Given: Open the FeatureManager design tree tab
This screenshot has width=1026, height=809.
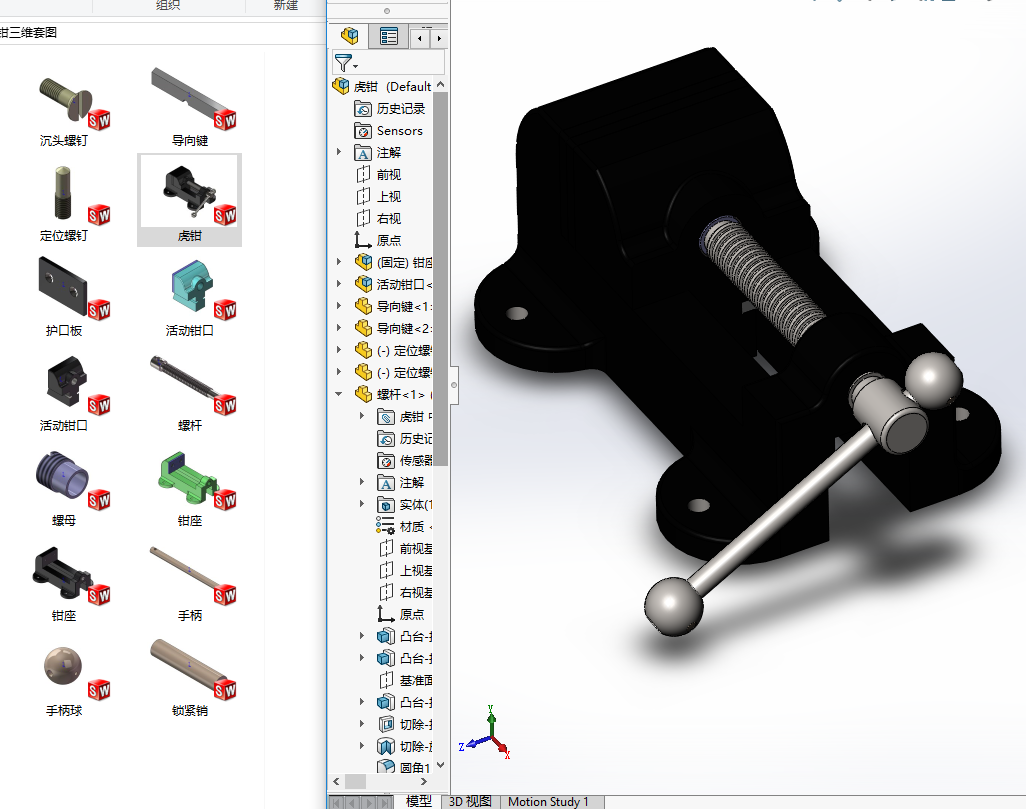Looking at the screenshot, I should click(x=349, y=37).
